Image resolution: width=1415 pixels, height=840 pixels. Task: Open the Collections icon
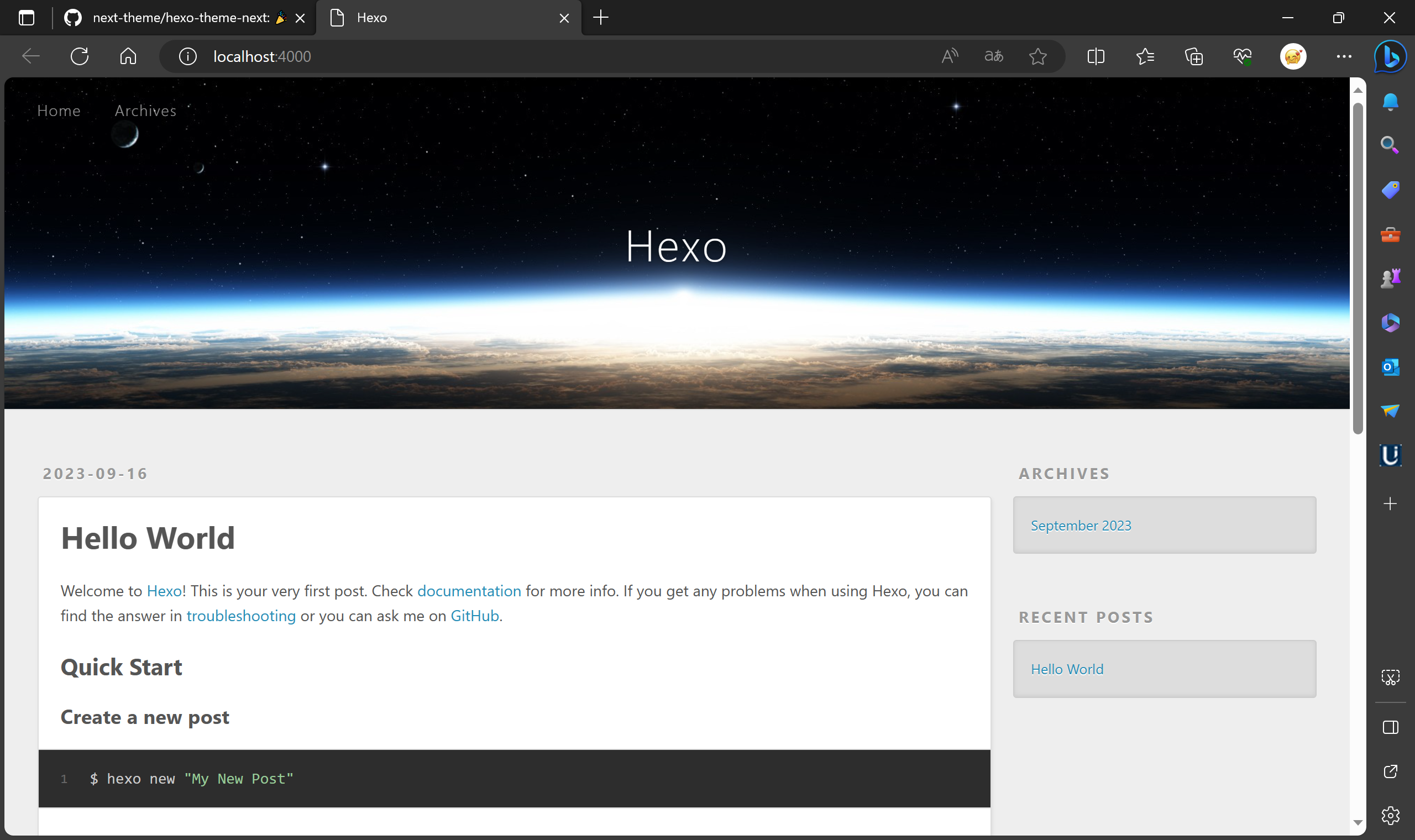point(1194,56)
